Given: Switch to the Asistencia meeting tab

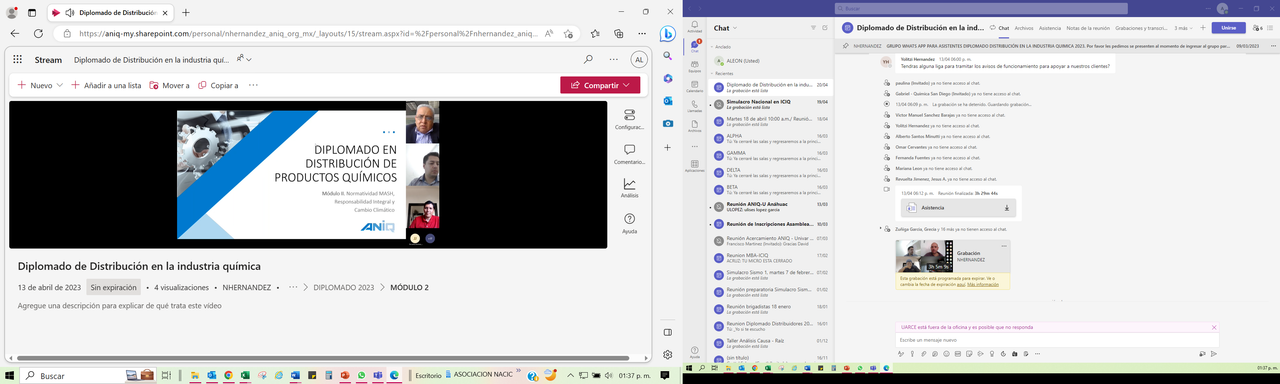Looking at the screenshot, I should pyautogui.click(x=1050, y=28).
